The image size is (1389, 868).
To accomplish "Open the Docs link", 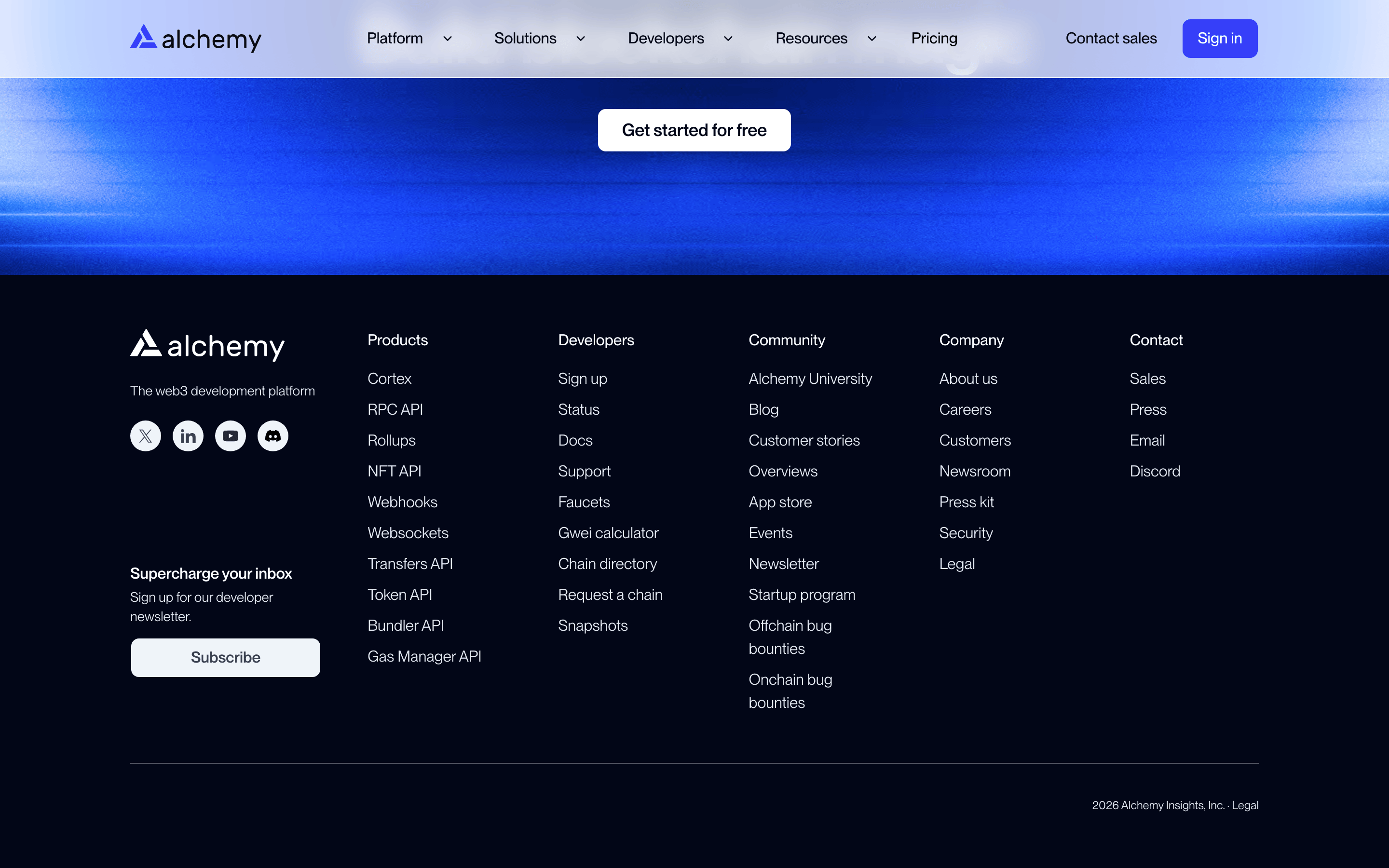I will 575,440.
